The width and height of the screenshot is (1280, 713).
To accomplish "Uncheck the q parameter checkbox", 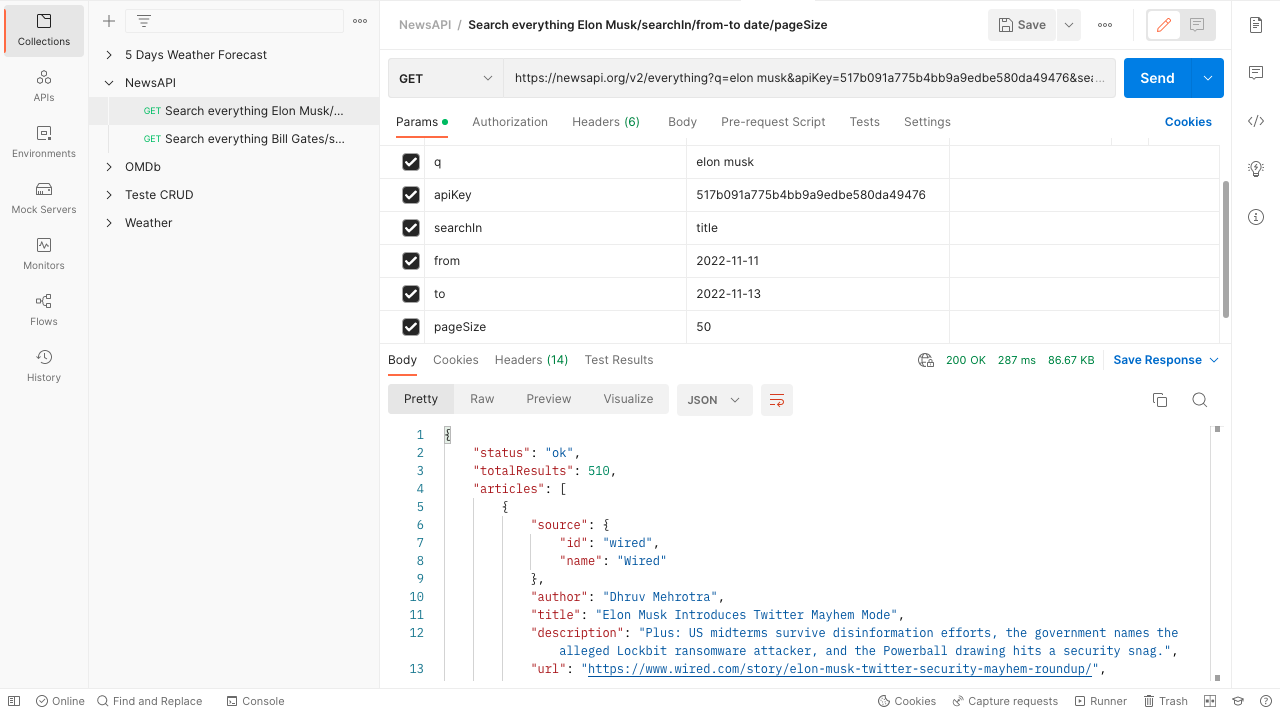I will click(411, 162).
